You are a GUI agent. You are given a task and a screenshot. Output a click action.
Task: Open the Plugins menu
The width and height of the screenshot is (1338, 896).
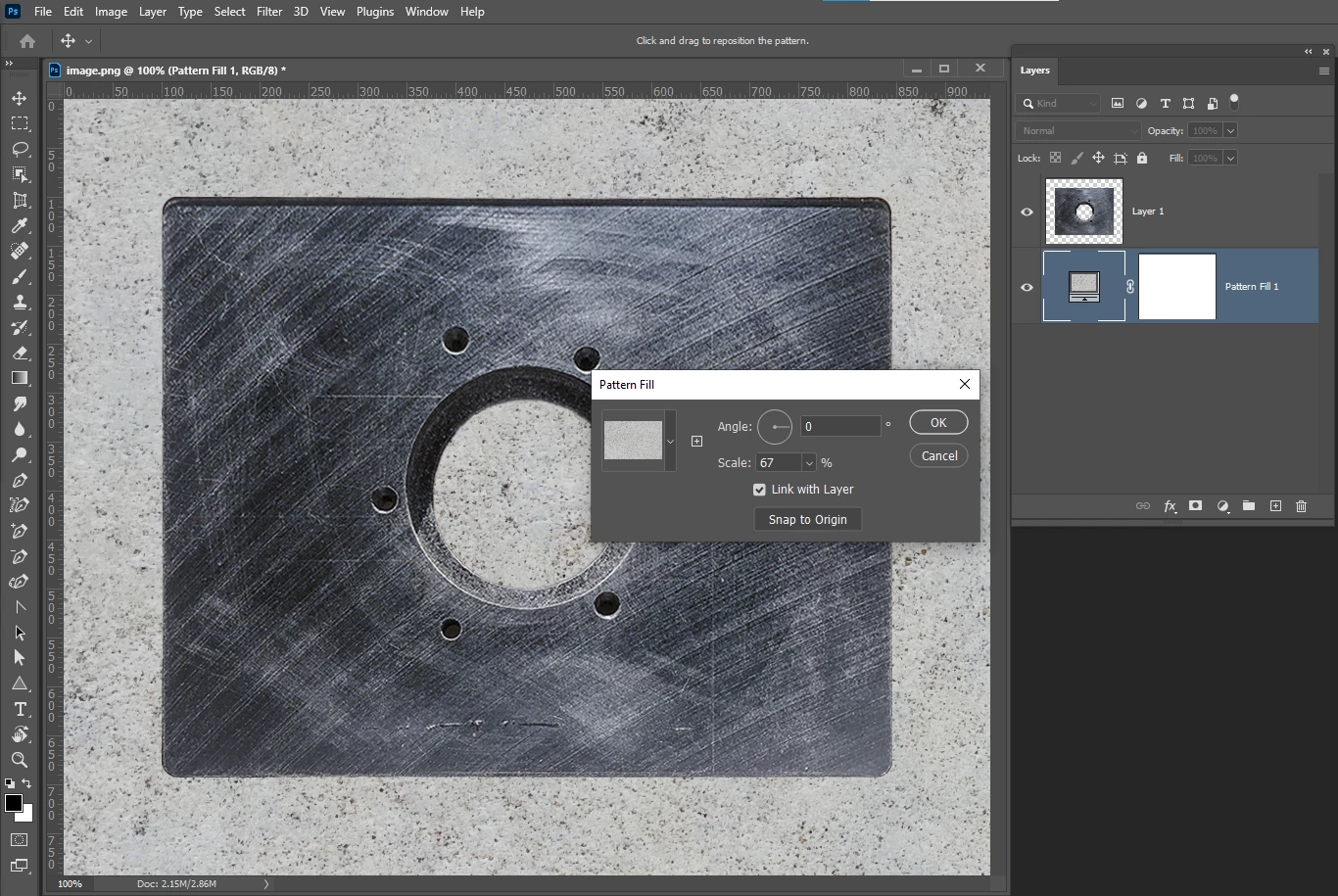tap(374, 12)
